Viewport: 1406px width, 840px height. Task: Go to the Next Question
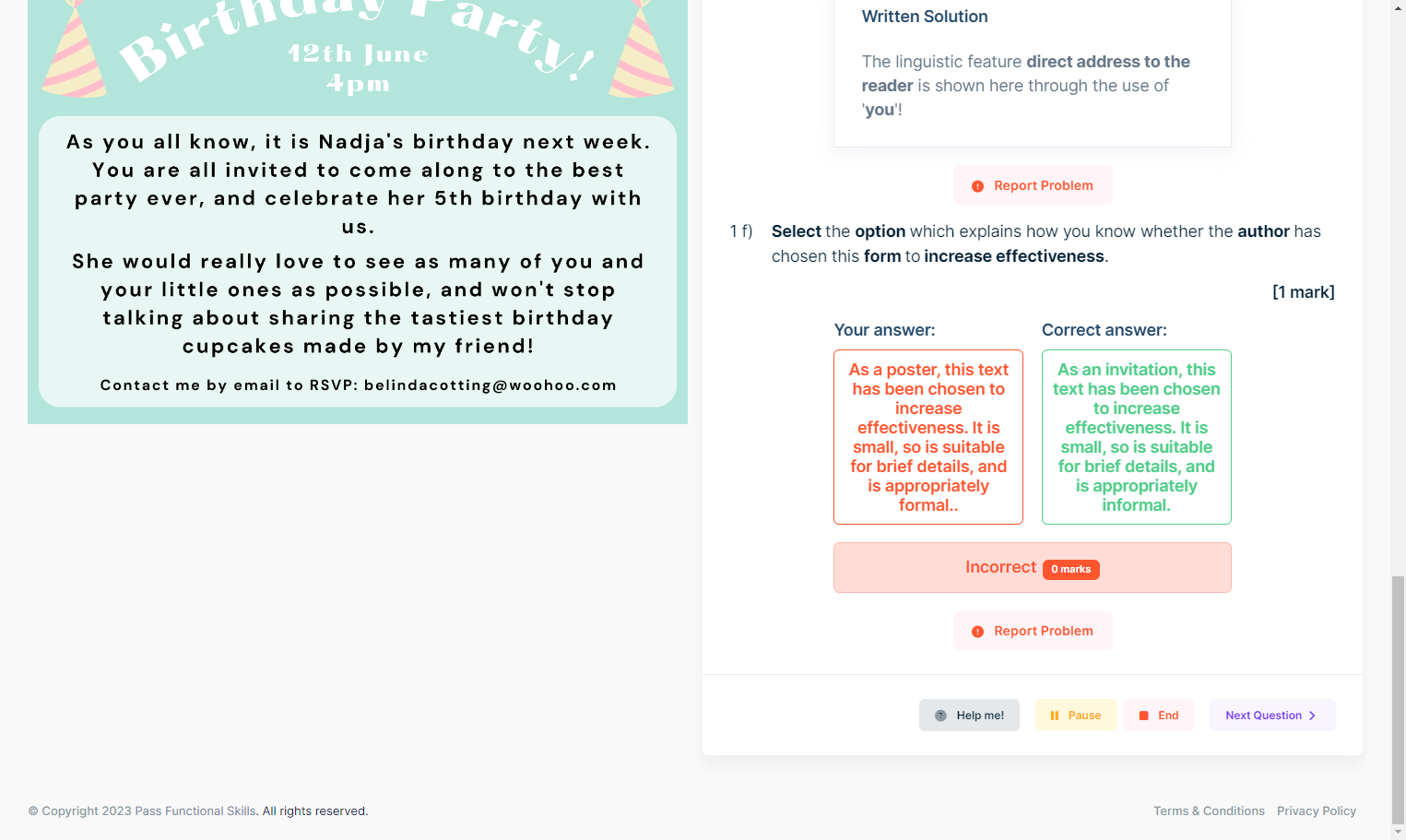coord(1272,716)
